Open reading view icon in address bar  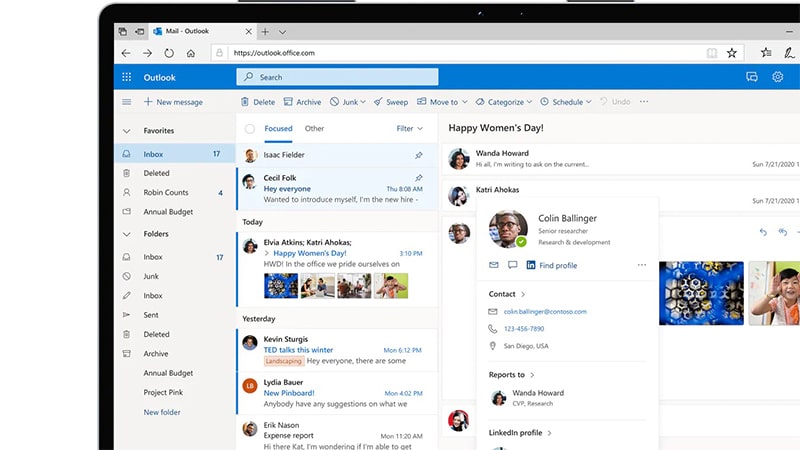pyautogui.click(x=711, y=53)
